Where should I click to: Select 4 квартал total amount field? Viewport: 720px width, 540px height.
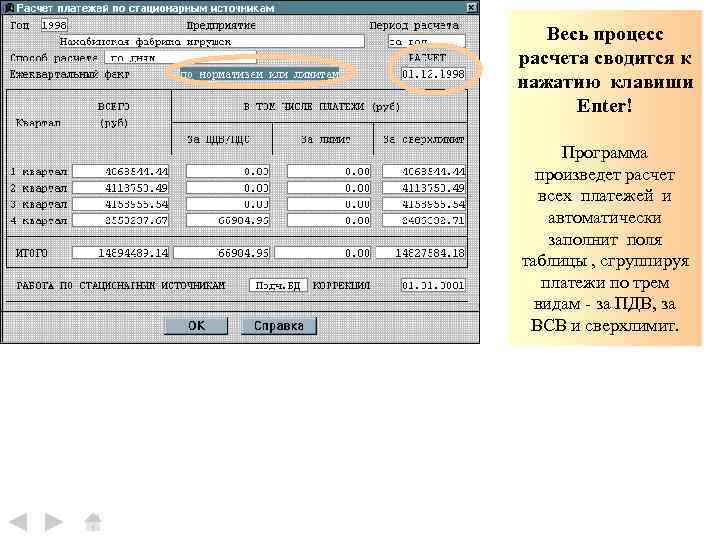pyautogui.click(x=121, y=220)
